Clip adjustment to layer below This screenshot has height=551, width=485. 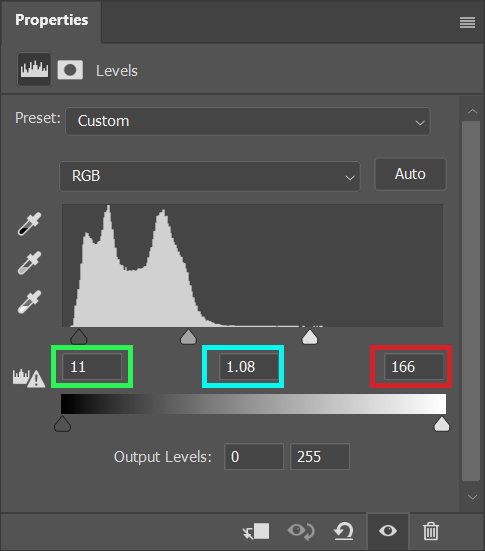click(256, 531)
